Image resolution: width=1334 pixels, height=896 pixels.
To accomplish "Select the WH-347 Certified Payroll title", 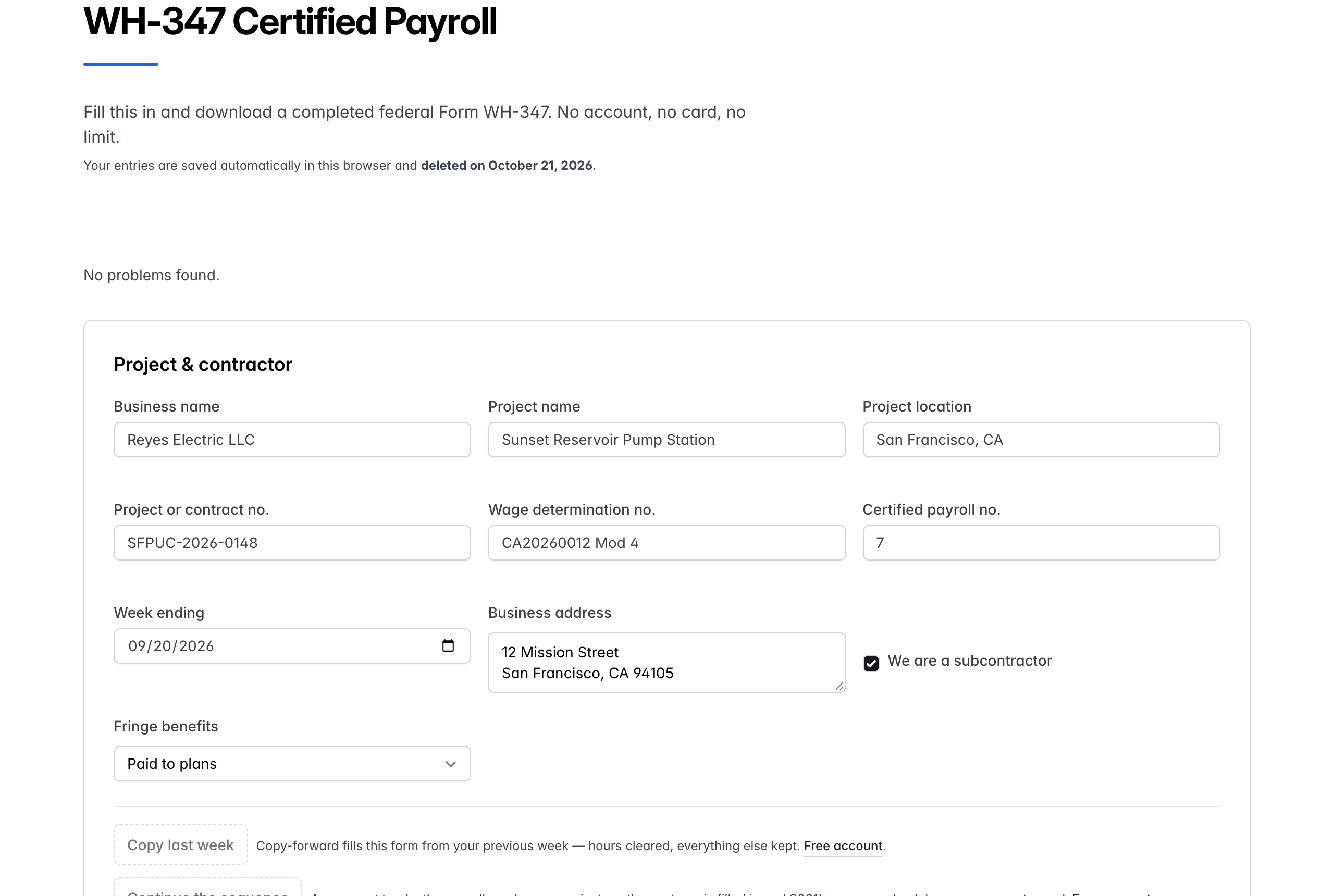I will pyautogui.click(x=290, y=22).
